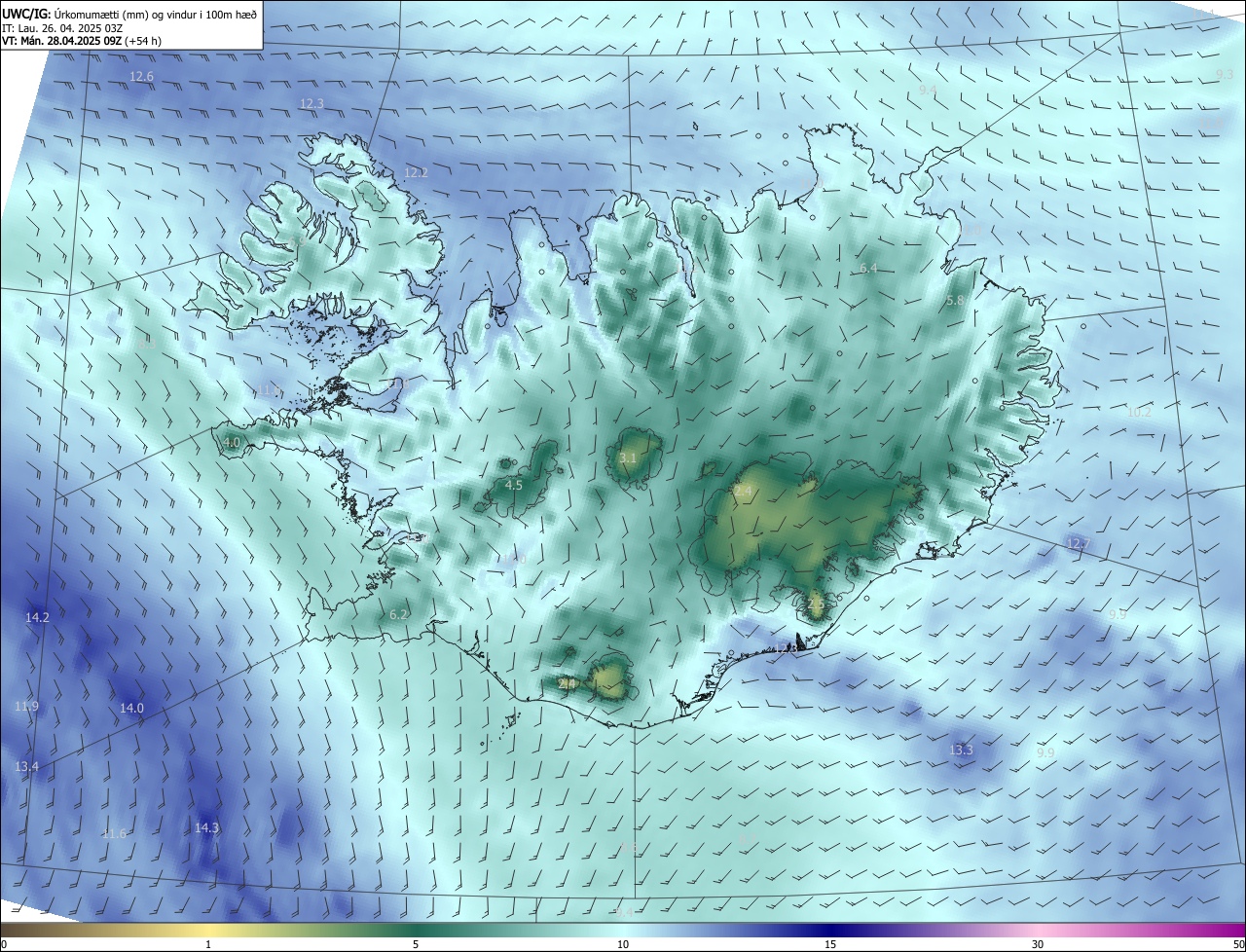1246x952 pixels.
Task: Click the 10.2 value east of Iceland
Action: coord(1139,412)
